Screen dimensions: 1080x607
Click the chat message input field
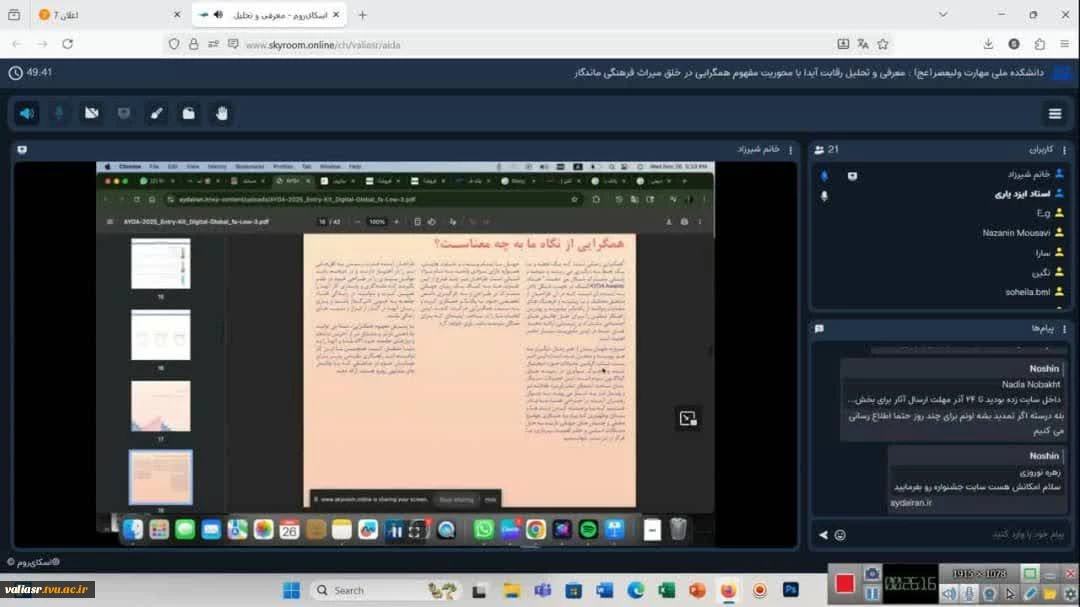tap(950, 535)
